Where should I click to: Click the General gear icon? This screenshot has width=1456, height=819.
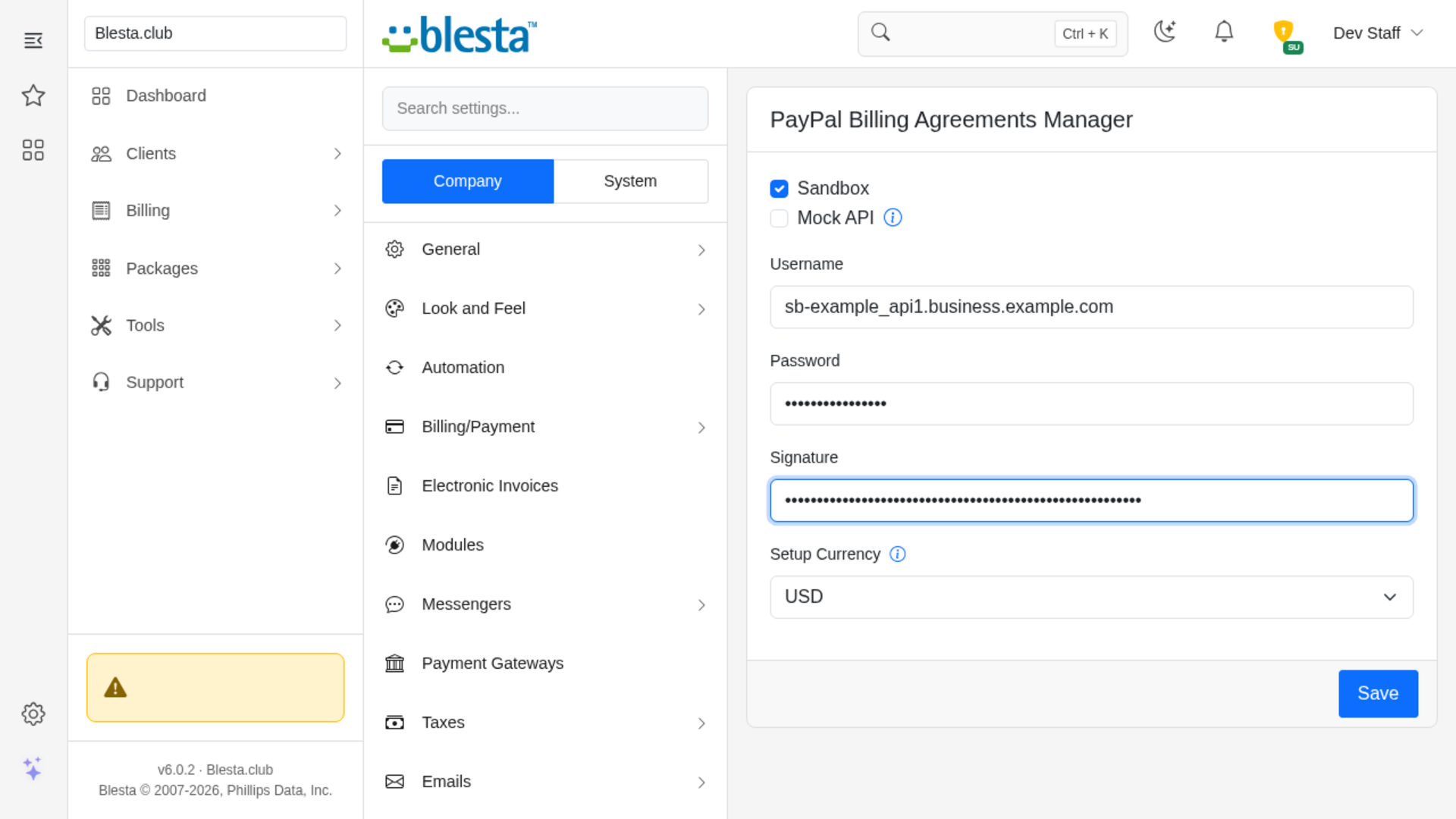coord(395,249)
